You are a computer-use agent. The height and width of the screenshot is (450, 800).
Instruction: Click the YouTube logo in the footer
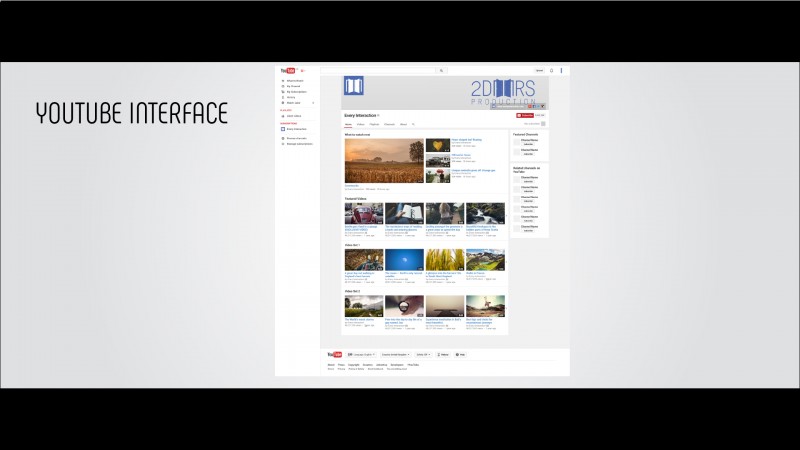335,355
